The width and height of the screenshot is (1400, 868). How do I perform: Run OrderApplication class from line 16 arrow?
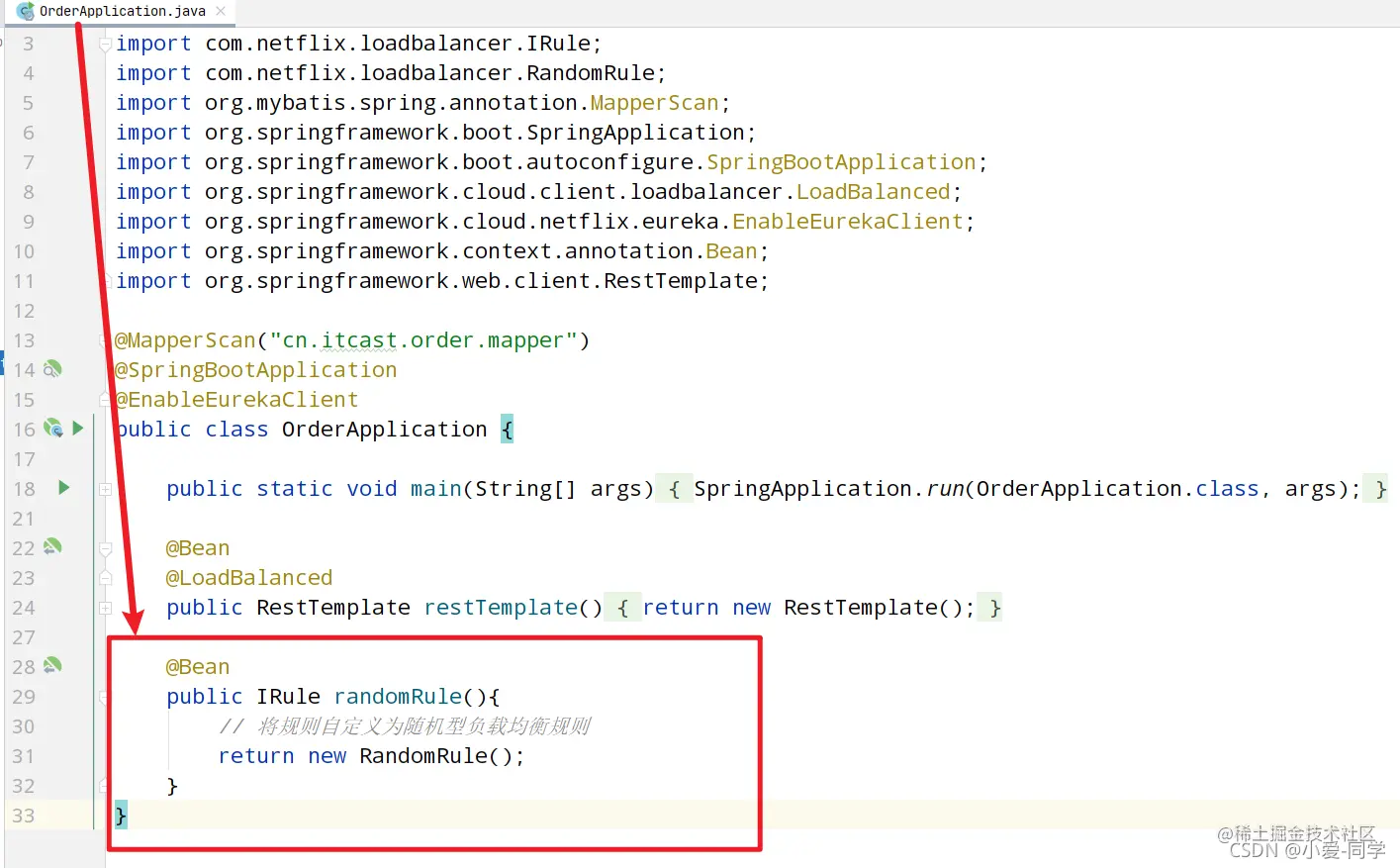(78, 429)
